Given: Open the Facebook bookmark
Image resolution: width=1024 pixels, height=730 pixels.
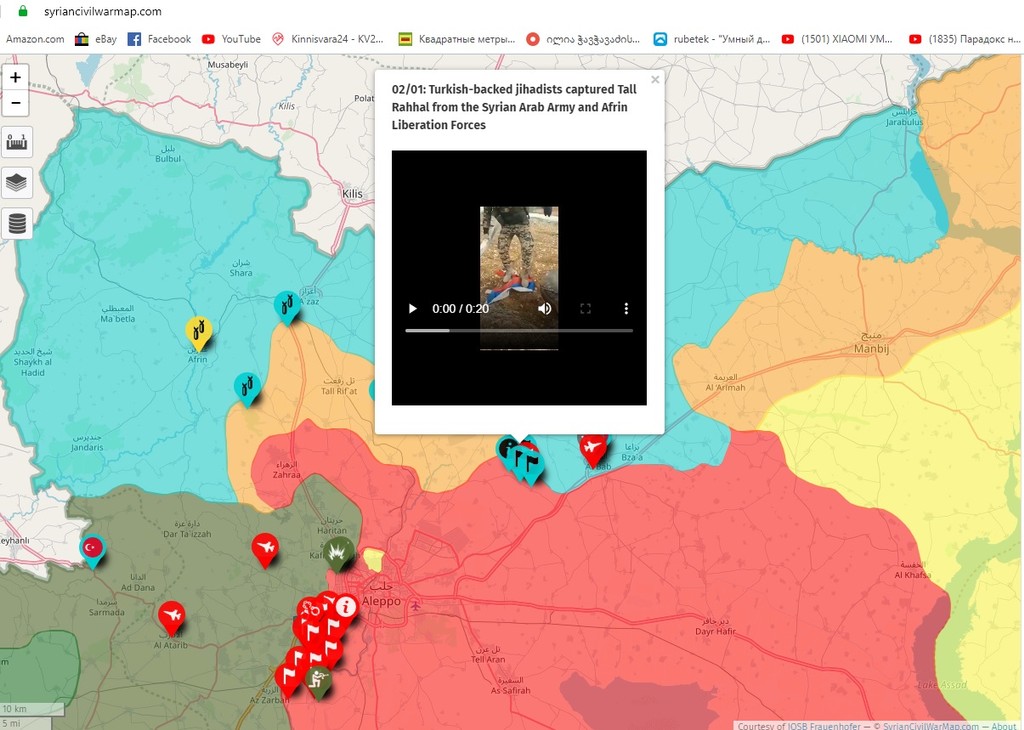Looking at the screenshot, I should (x=159, y=39).
